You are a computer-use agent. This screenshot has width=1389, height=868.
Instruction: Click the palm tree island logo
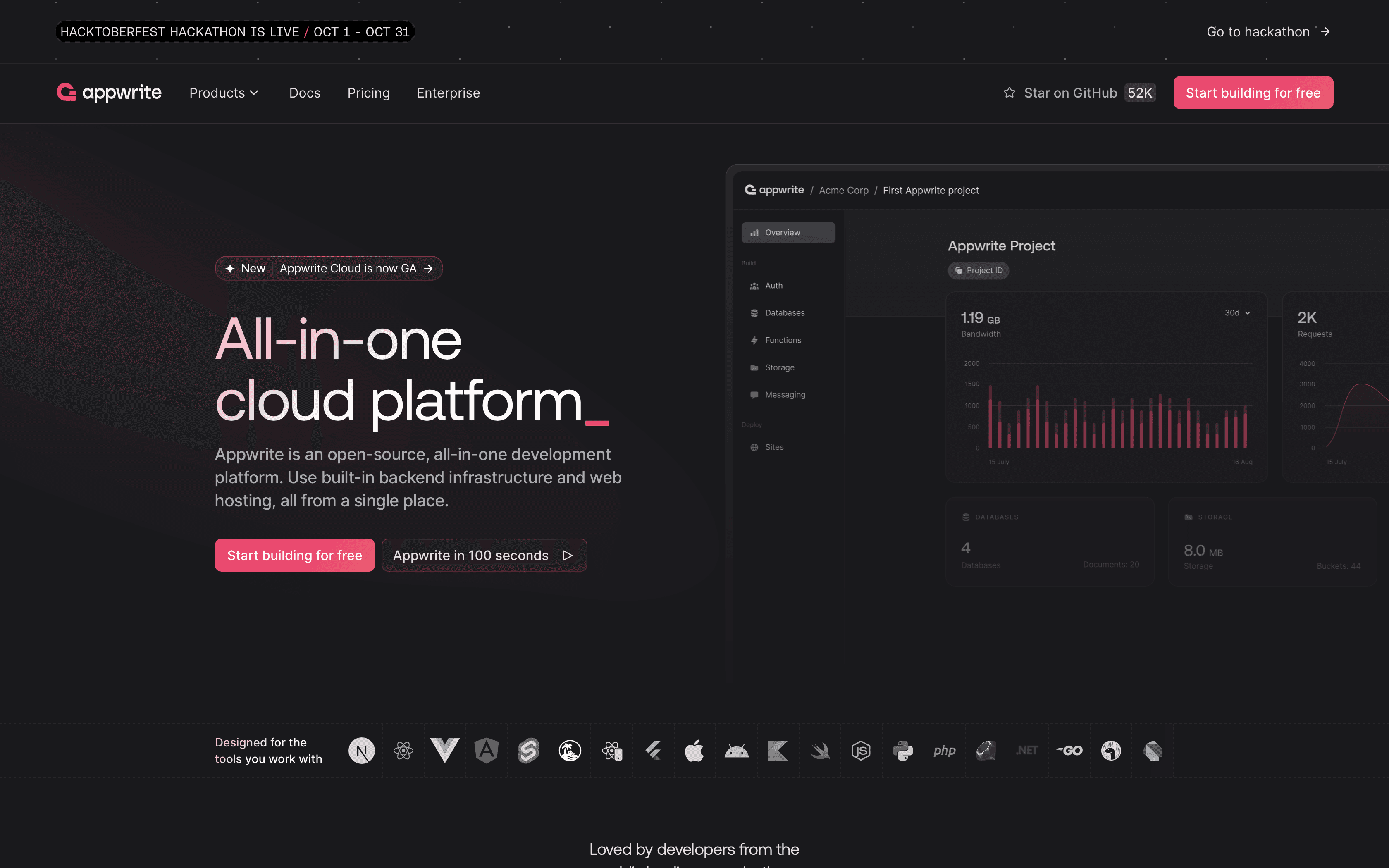[x=569, y=750]
